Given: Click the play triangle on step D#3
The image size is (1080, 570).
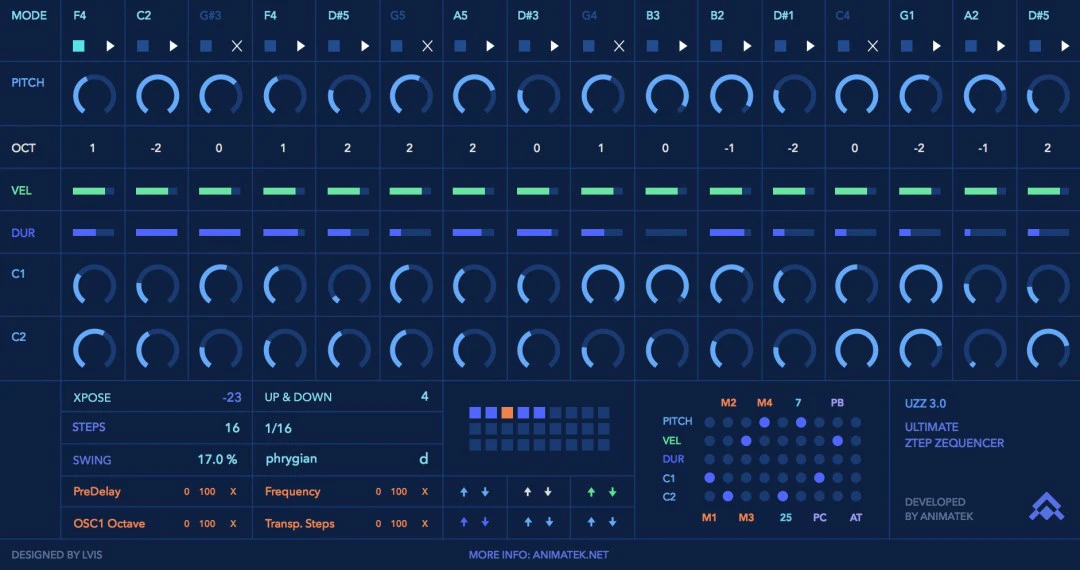Looking at the screenshot, I should (x=554, y=46).
